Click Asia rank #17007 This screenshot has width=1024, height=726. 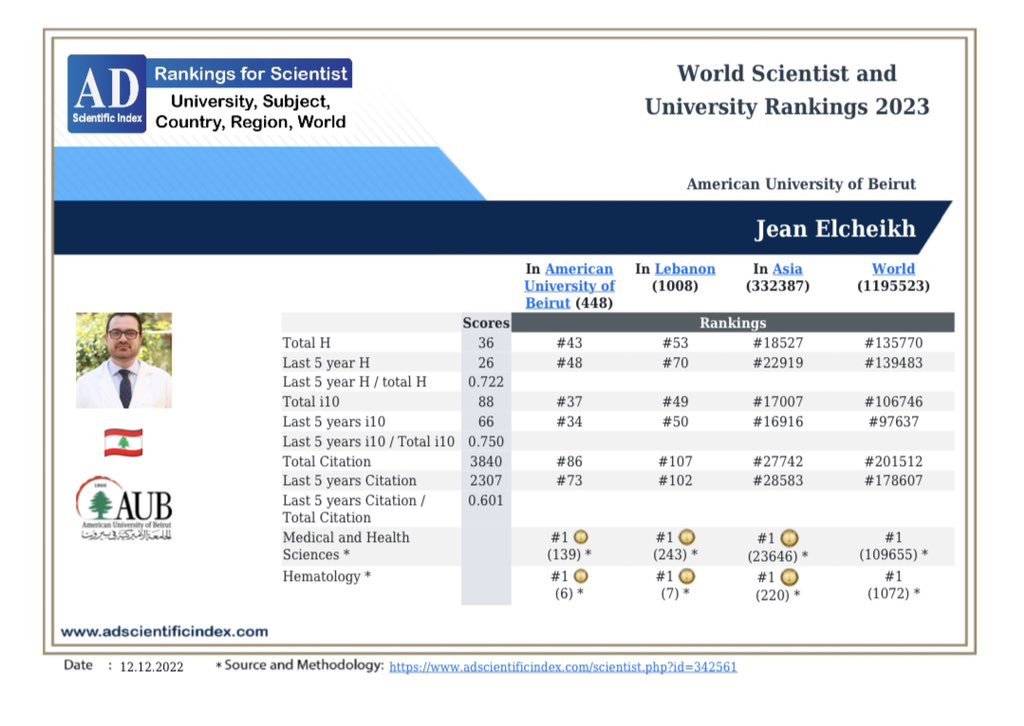(778, 402)
